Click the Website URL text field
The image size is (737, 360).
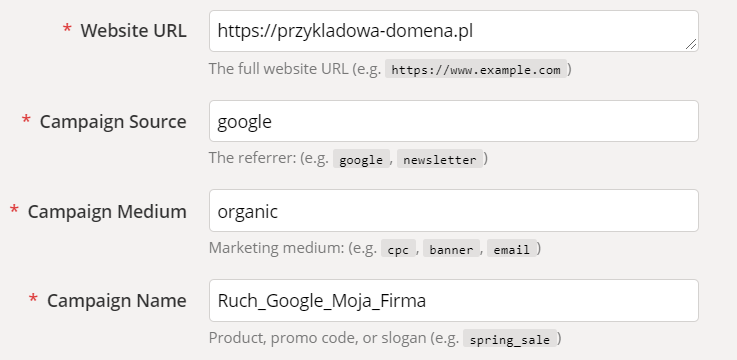click(x=454, y=31)
